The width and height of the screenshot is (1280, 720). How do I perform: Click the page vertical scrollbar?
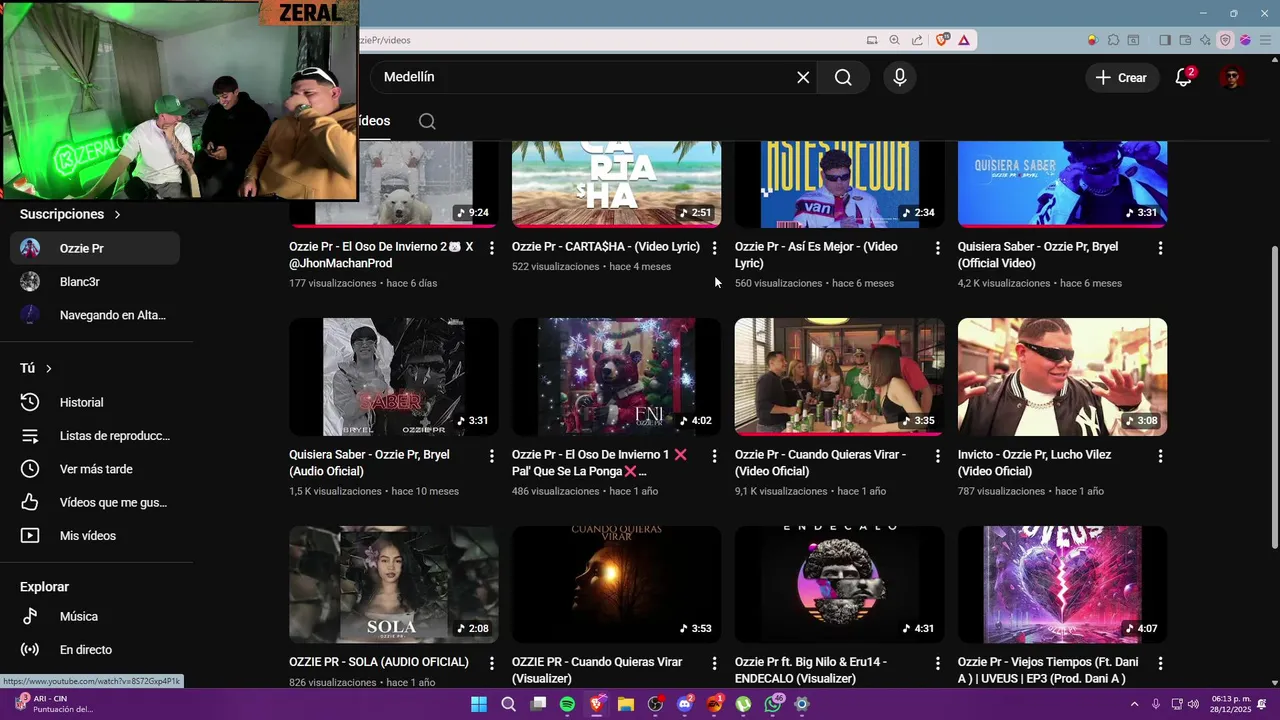pos(1274,397)
